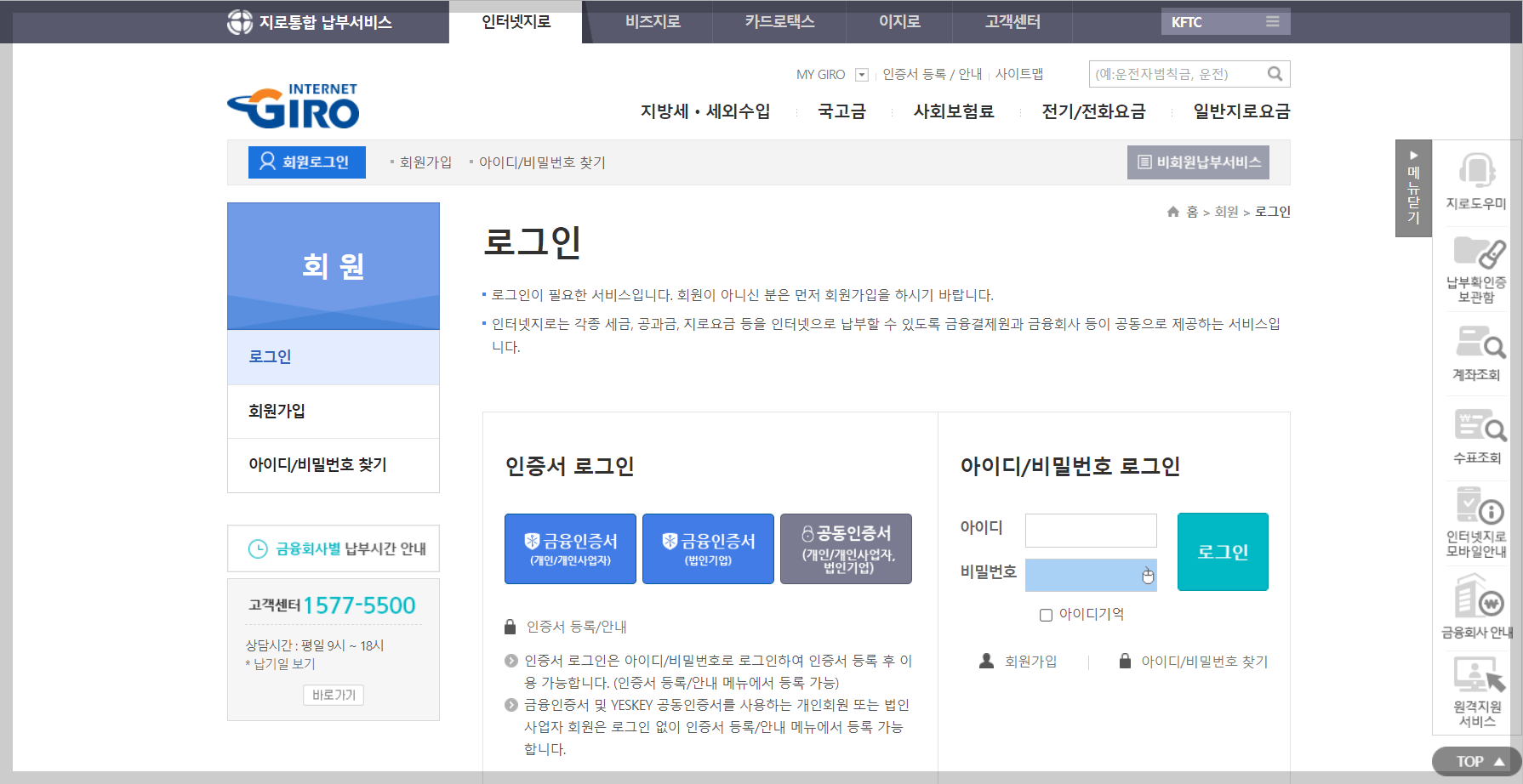Enable the 아이디기억 remember ID checkbox
Screen dimensions: 1523x784
[x=1046, y=614]
